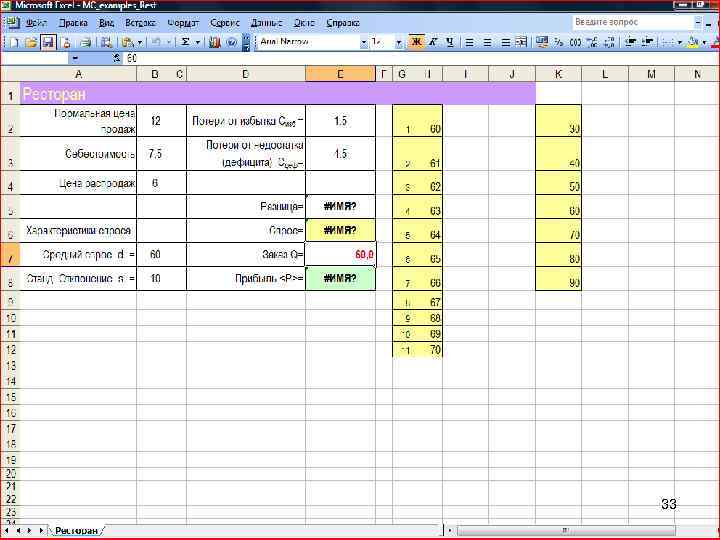
Task: Click the AutoSum sigma icon
Action: tap(185, 42)
